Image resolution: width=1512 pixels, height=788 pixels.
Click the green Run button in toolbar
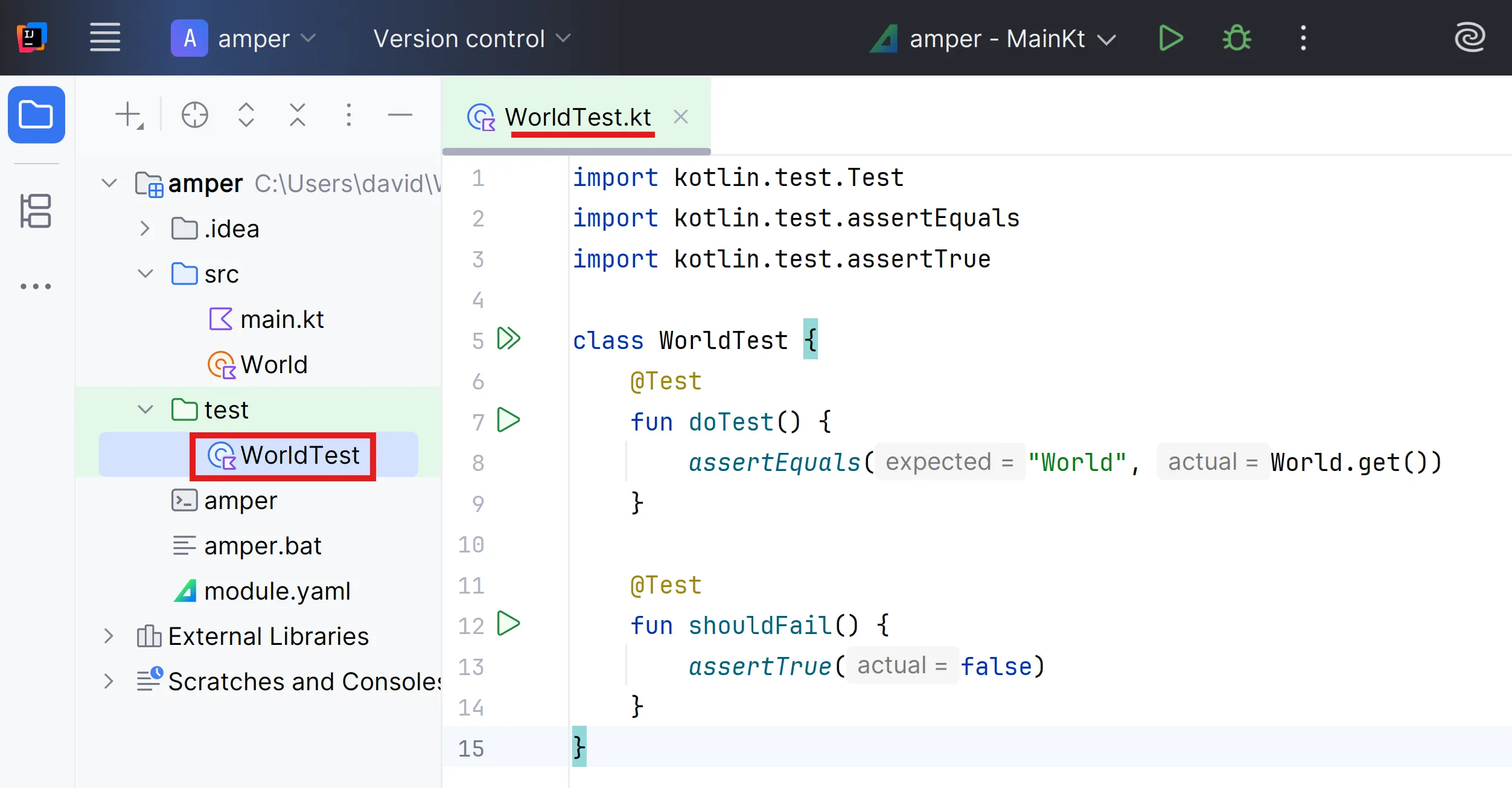[x=1170, y=39]
